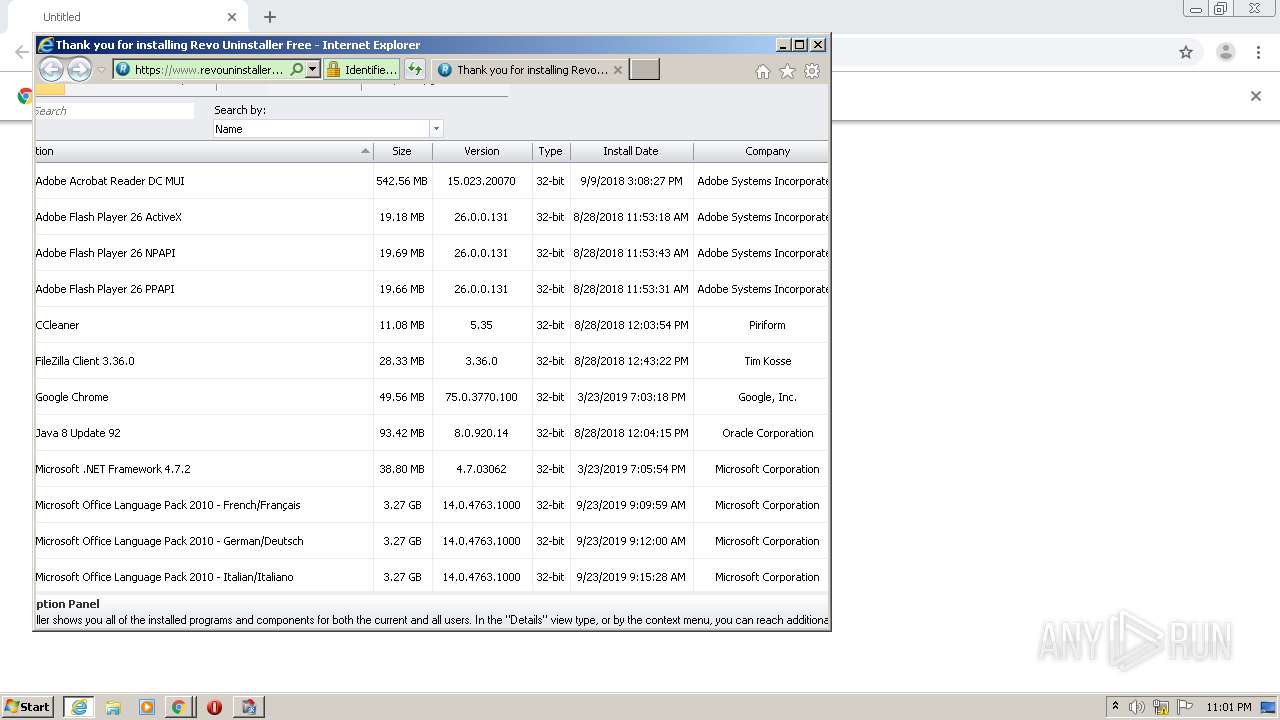Open Internet Explorer home page

pyautogui.click(x=763, y=71)
